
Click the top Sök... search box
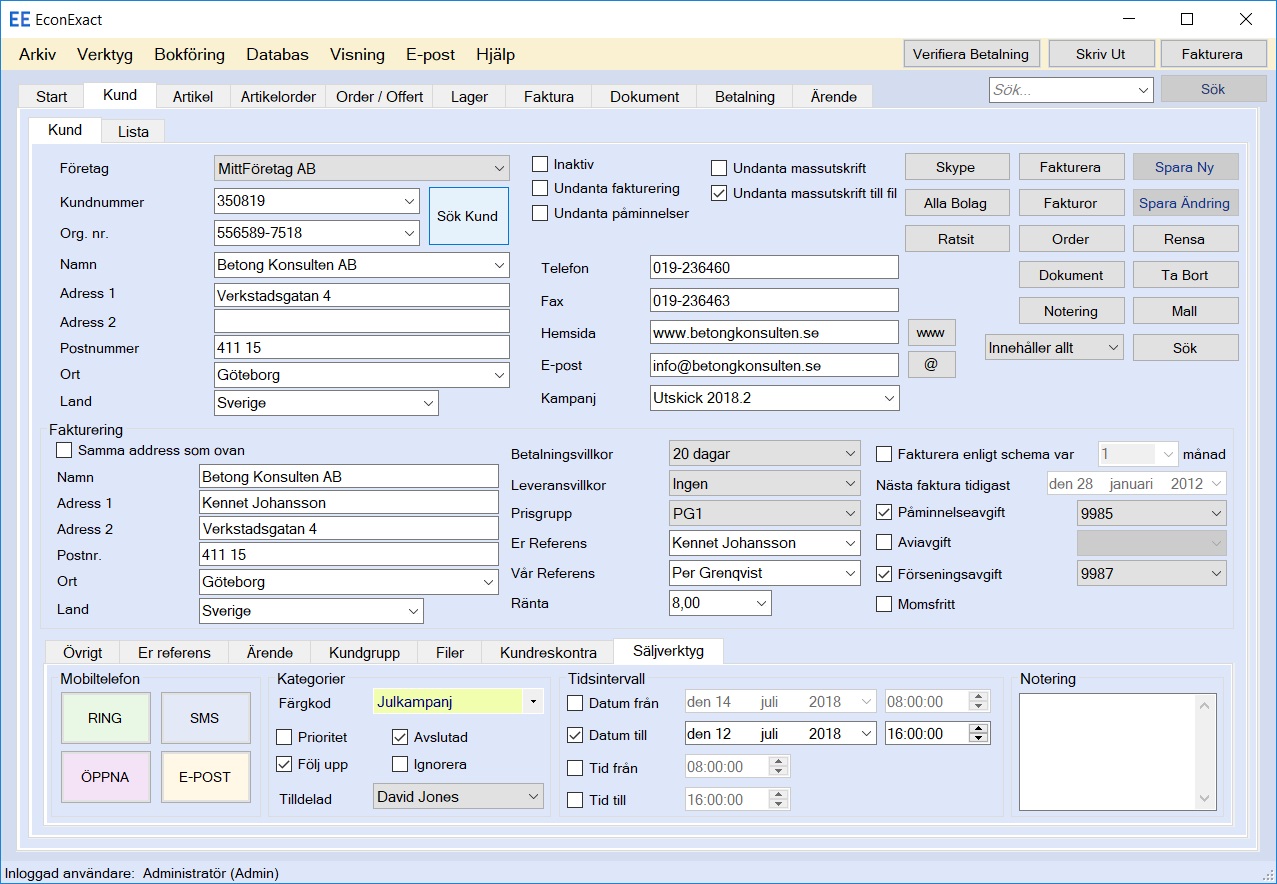pos(1071,90)
